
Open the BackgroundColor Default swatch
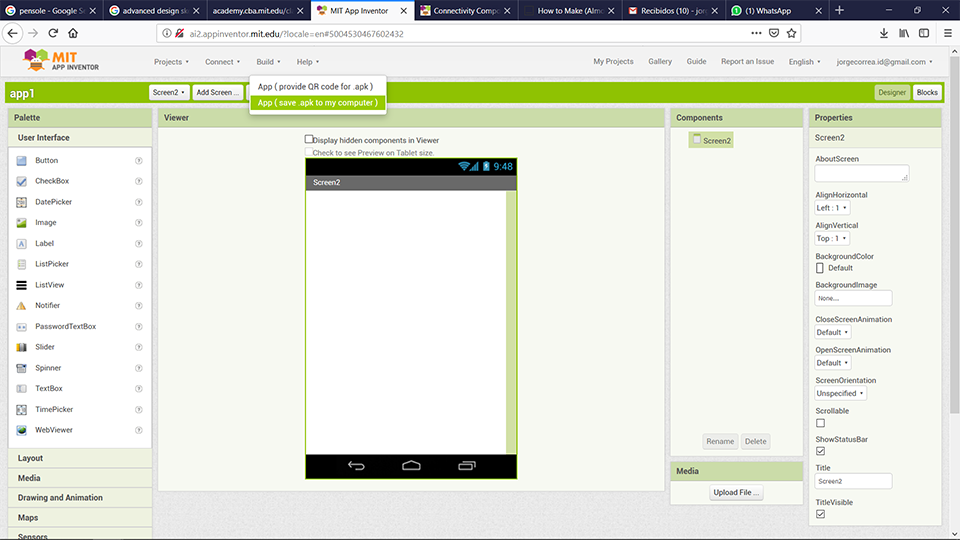(820, 268)
